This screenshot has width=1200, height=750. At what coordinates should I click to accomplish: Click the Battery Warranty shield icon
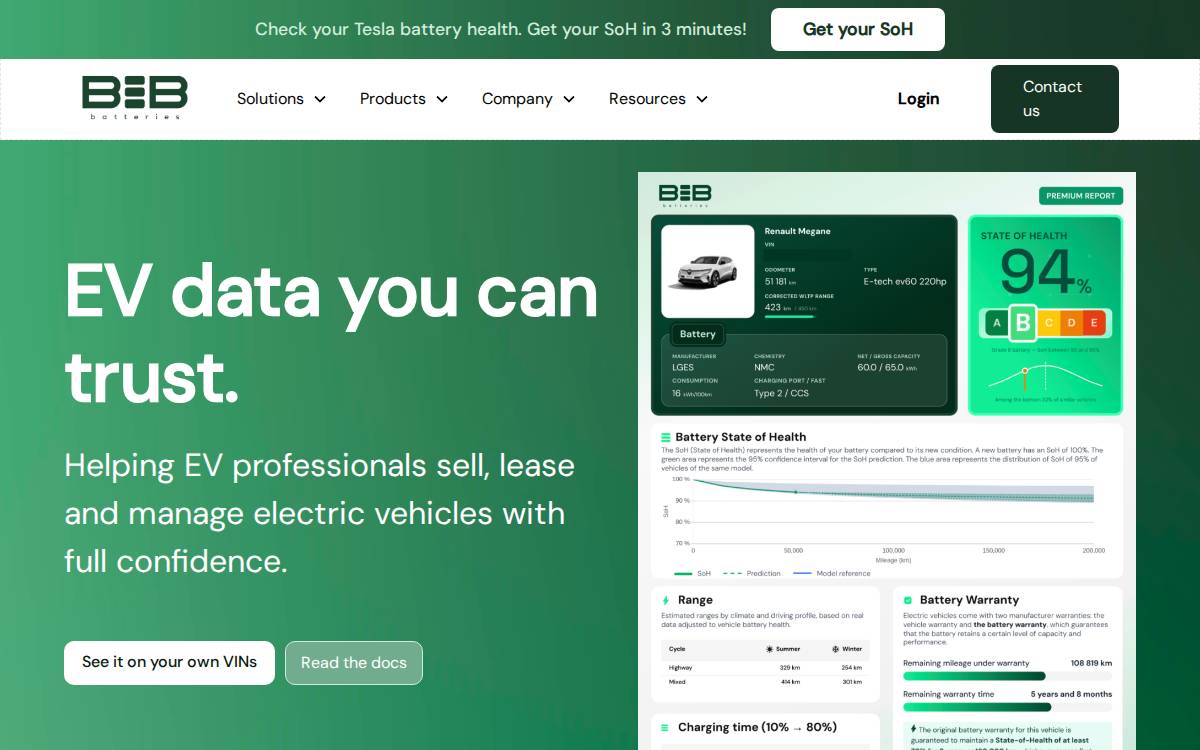[908, 600]
